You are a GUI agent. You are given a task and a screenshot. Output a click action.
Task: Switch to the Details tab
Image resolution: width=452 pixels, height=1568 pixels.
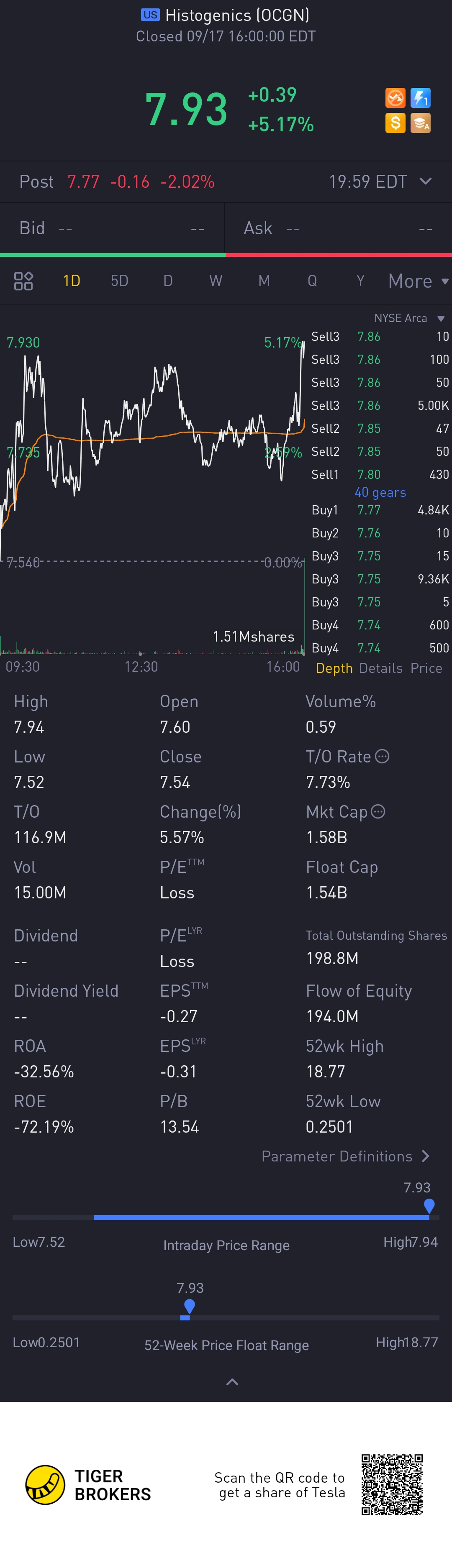[381, 668]
